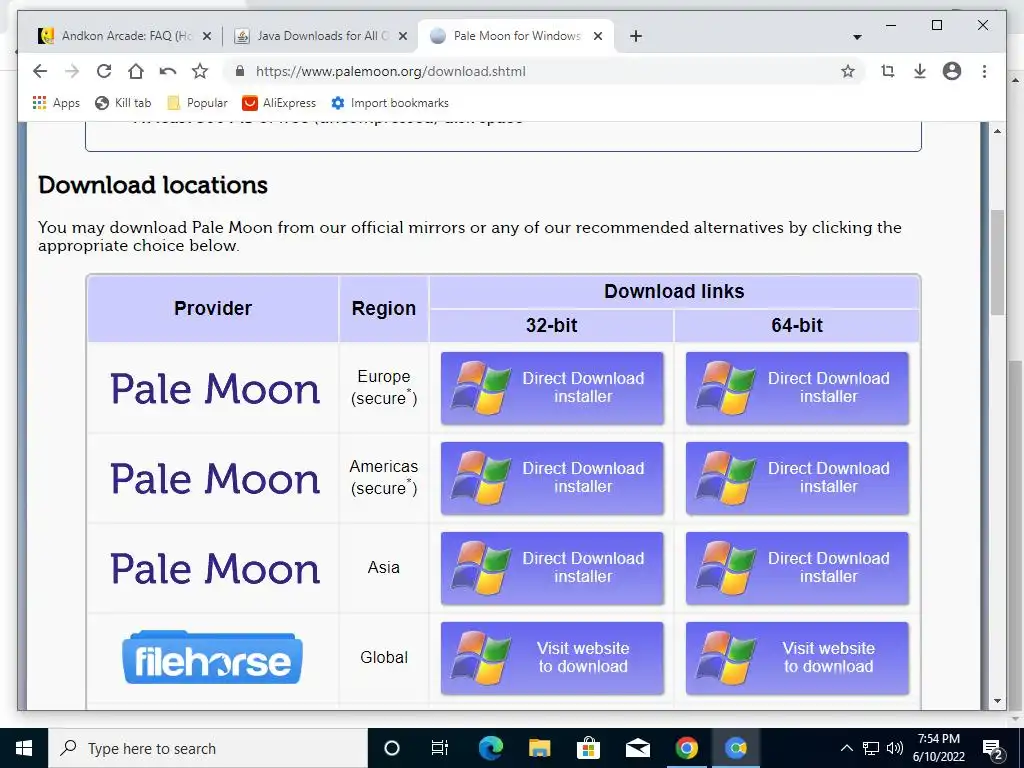Image resolution: width=1024 pixels, height=768 pixels.
Task: Click the taskbar search box
Action: [x=208, y=748]
